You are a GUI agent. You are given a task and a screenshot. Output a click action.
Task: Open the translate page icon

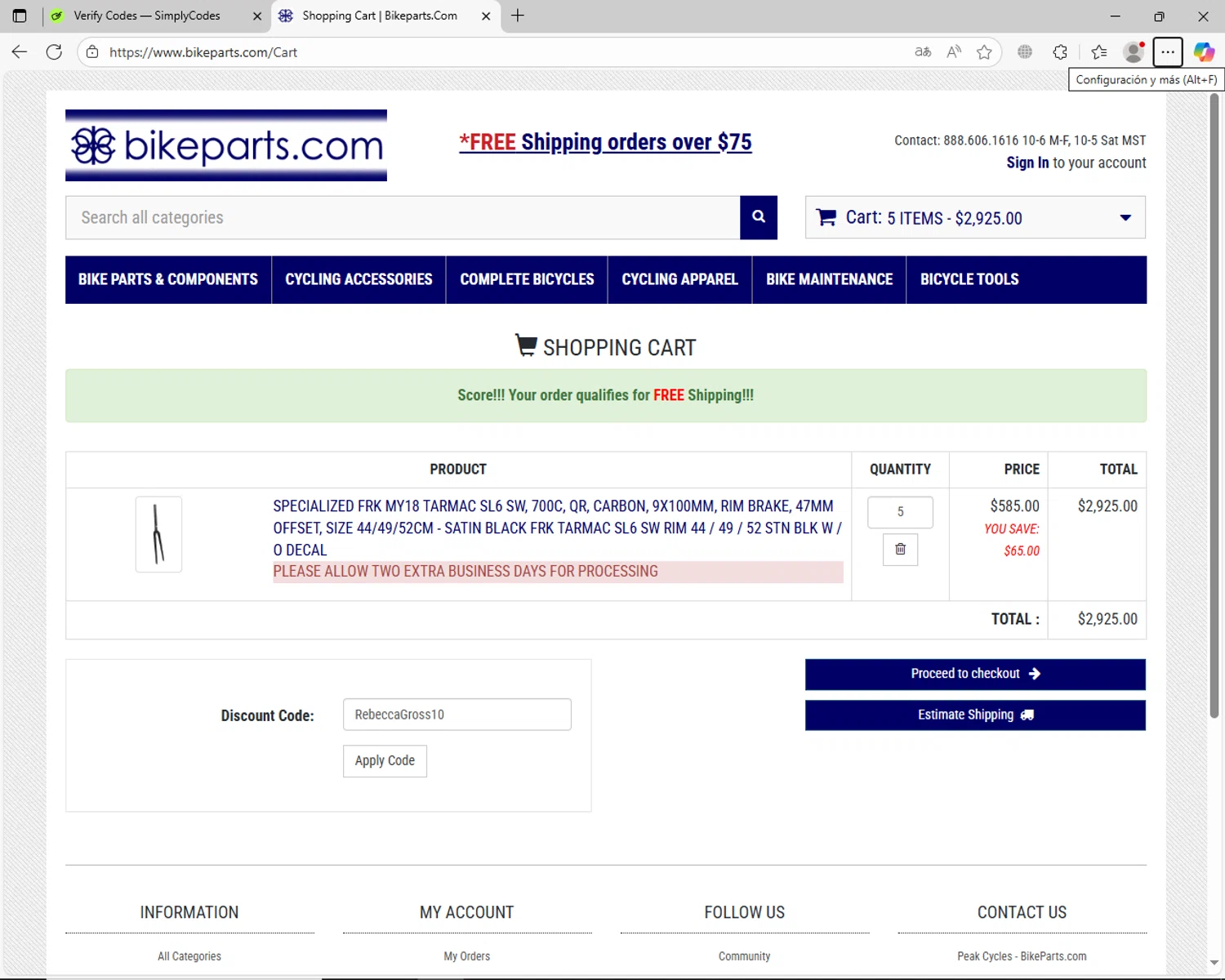pyautogui.click(x=923, y=52)
